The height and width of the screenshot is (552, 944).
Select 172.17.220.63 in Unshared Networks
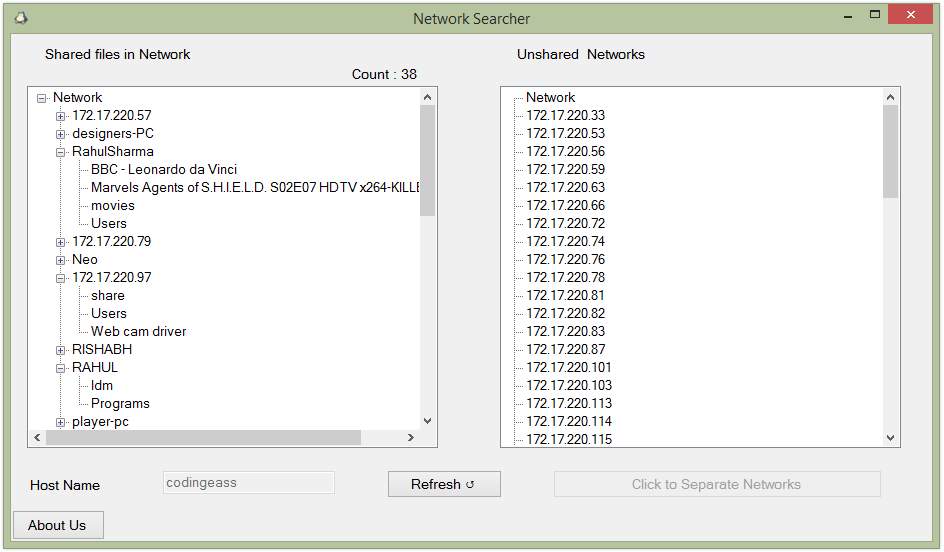(x=565, y=188)
